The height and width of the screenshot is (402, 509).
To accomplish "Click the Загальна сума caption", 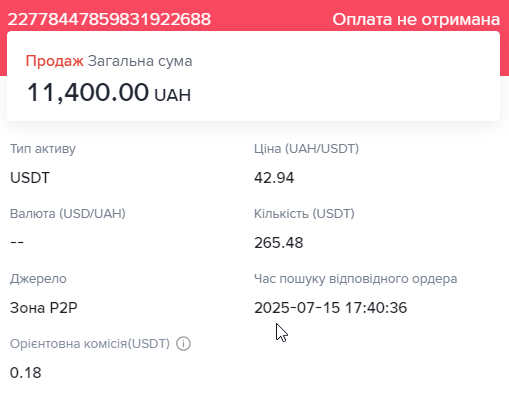I will tap(140, 61).
